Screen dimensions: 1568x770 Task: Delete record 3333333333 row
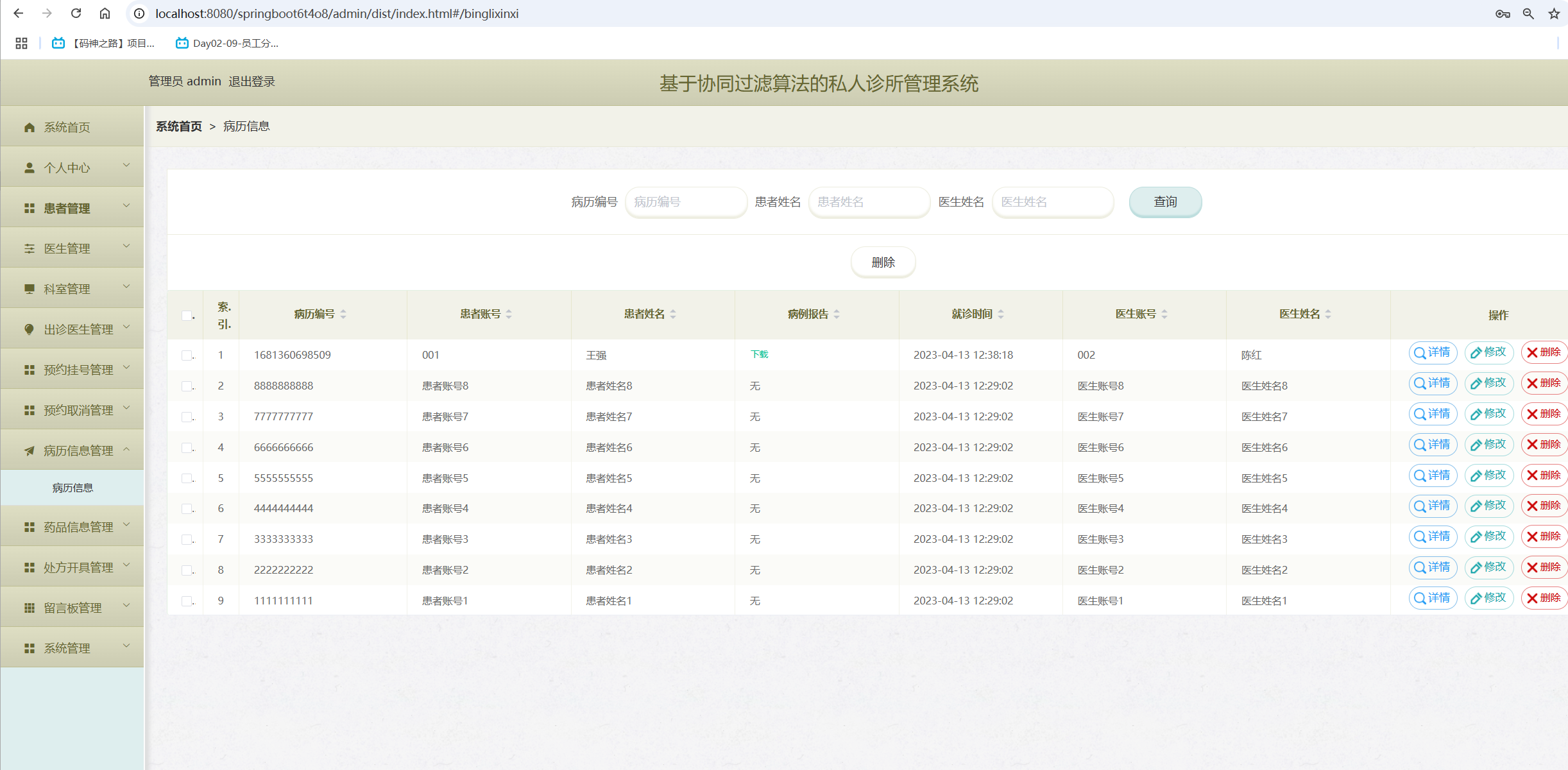pyautogui.click(x=1544, y=536)
